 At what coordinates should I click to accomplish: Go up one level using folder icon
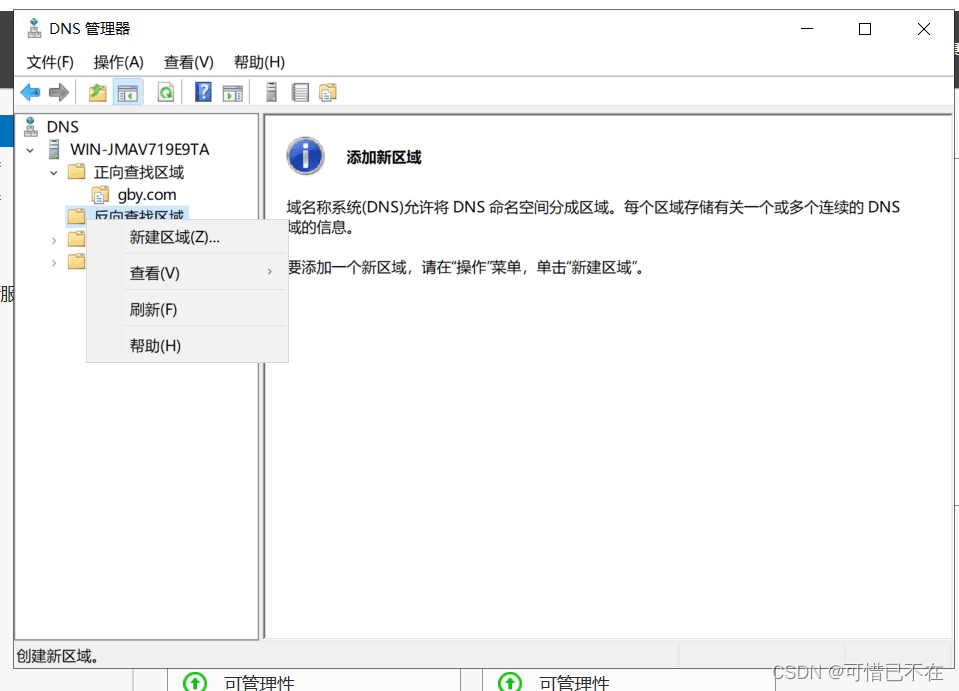point(98,93)
